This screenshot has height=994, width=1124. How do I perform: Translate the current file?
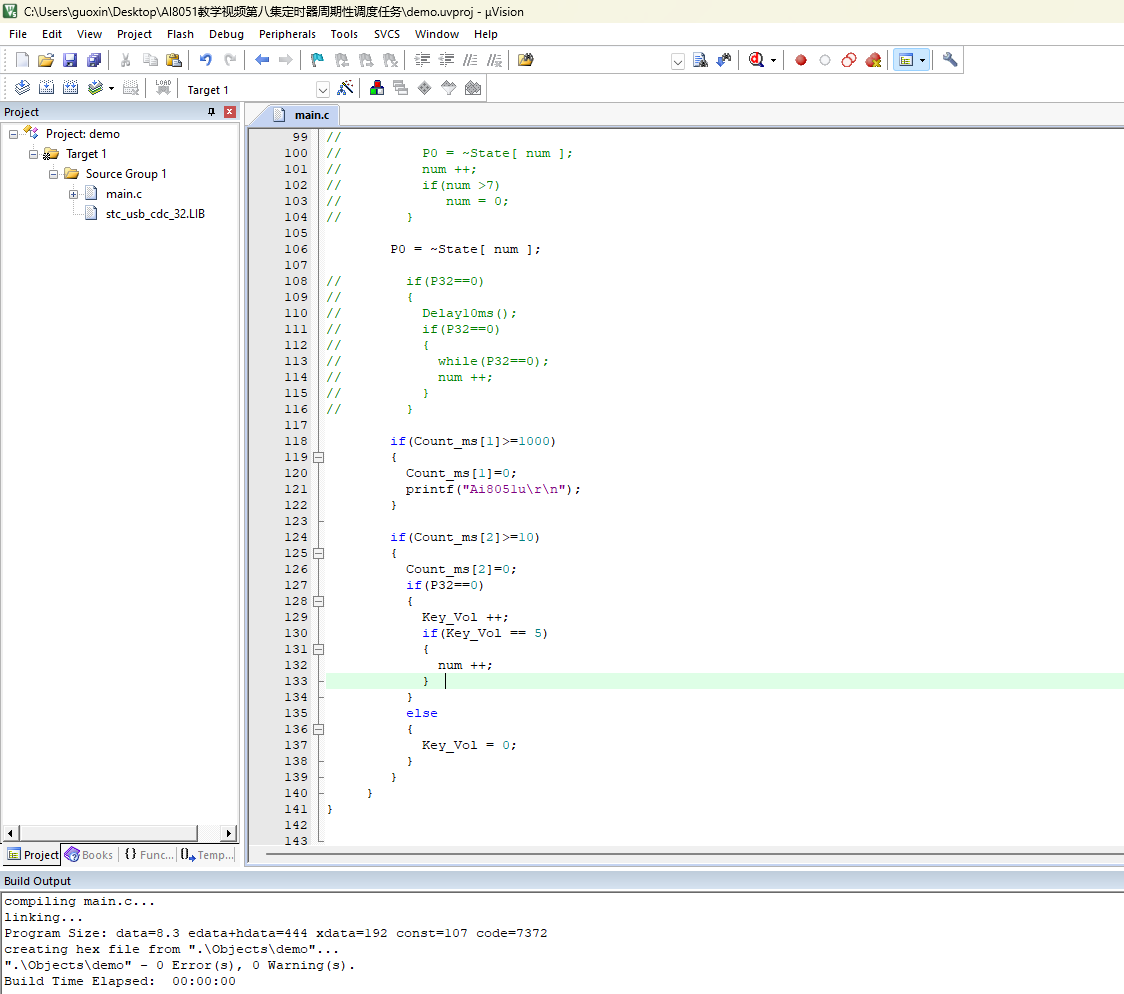click(x=22, y=88)
